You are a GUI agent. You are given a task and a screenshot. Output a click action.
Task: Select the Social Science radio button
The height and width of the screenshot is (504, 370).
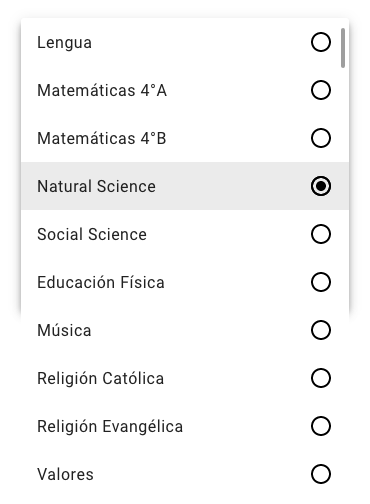tap(321, 234)
